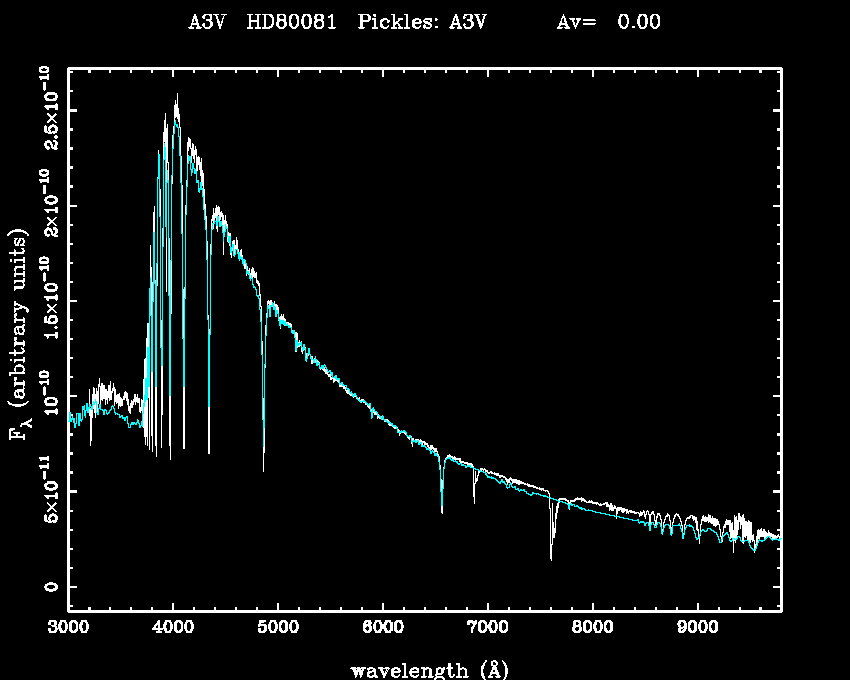The height and width of the screenshot is (680, 850).
Task: Click the spectrum peak near 4000 Å
Action: point(177,96)
